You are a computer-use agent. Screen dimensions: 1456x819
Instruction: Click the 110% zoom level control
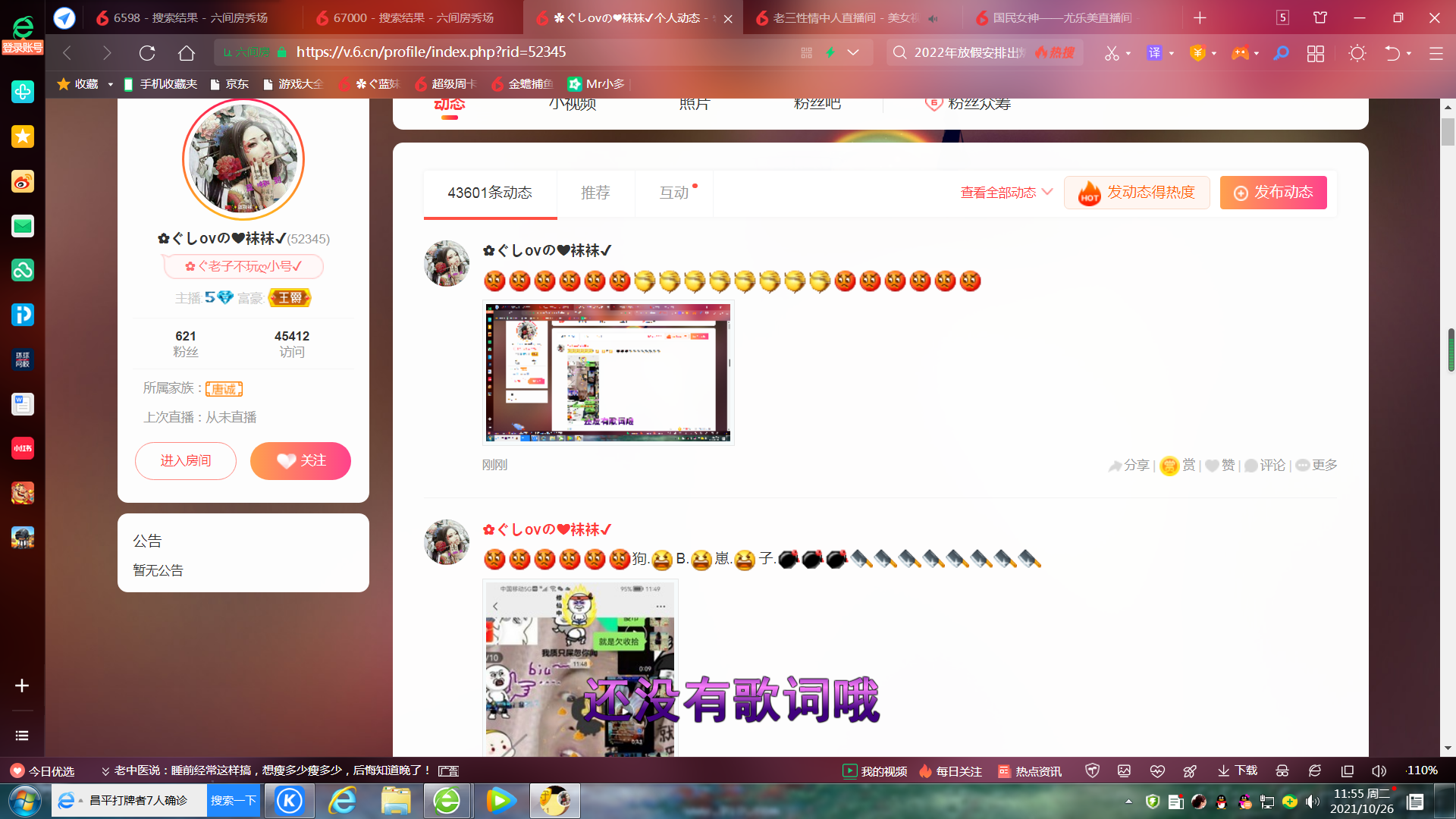tap(1421, 770)
